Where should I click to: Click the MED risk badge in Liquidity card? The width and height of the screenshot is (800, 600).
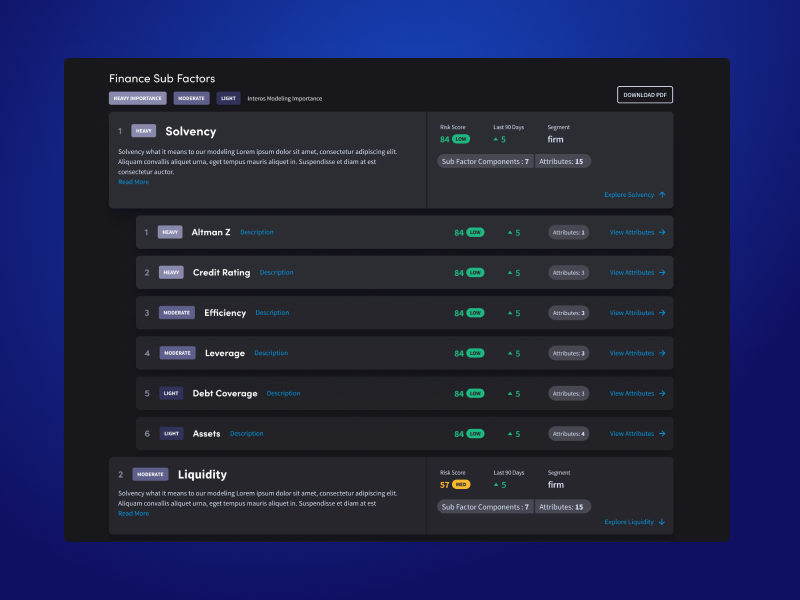(461, 484)
